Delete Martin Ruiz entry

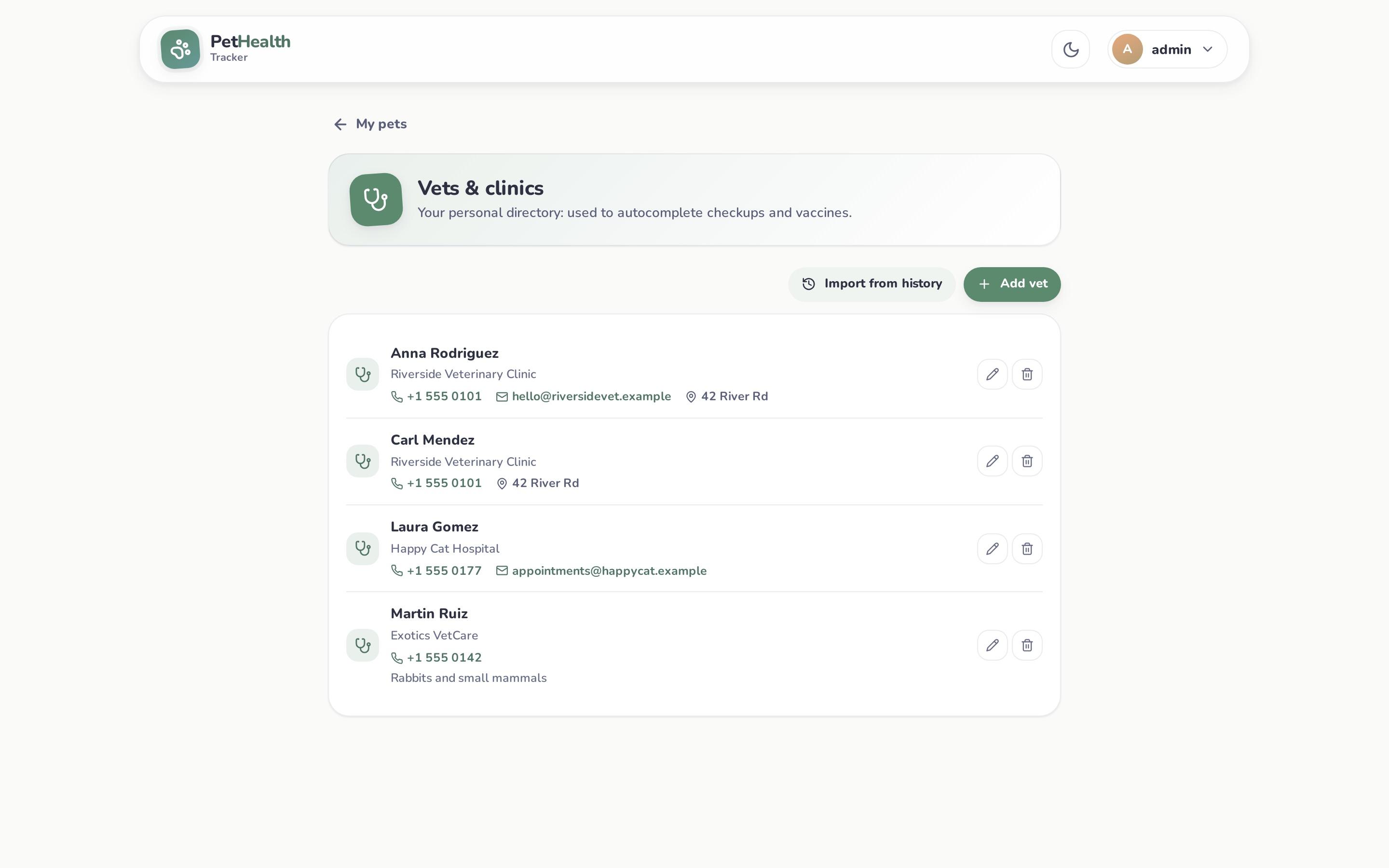tap(1027, 645)
